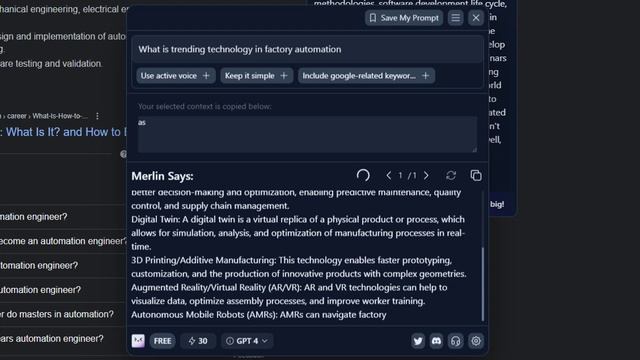Click the '3D Printing/Additive Manufacturing' response line
Viewport: 640px width, 360px height.
coord(299,267)
